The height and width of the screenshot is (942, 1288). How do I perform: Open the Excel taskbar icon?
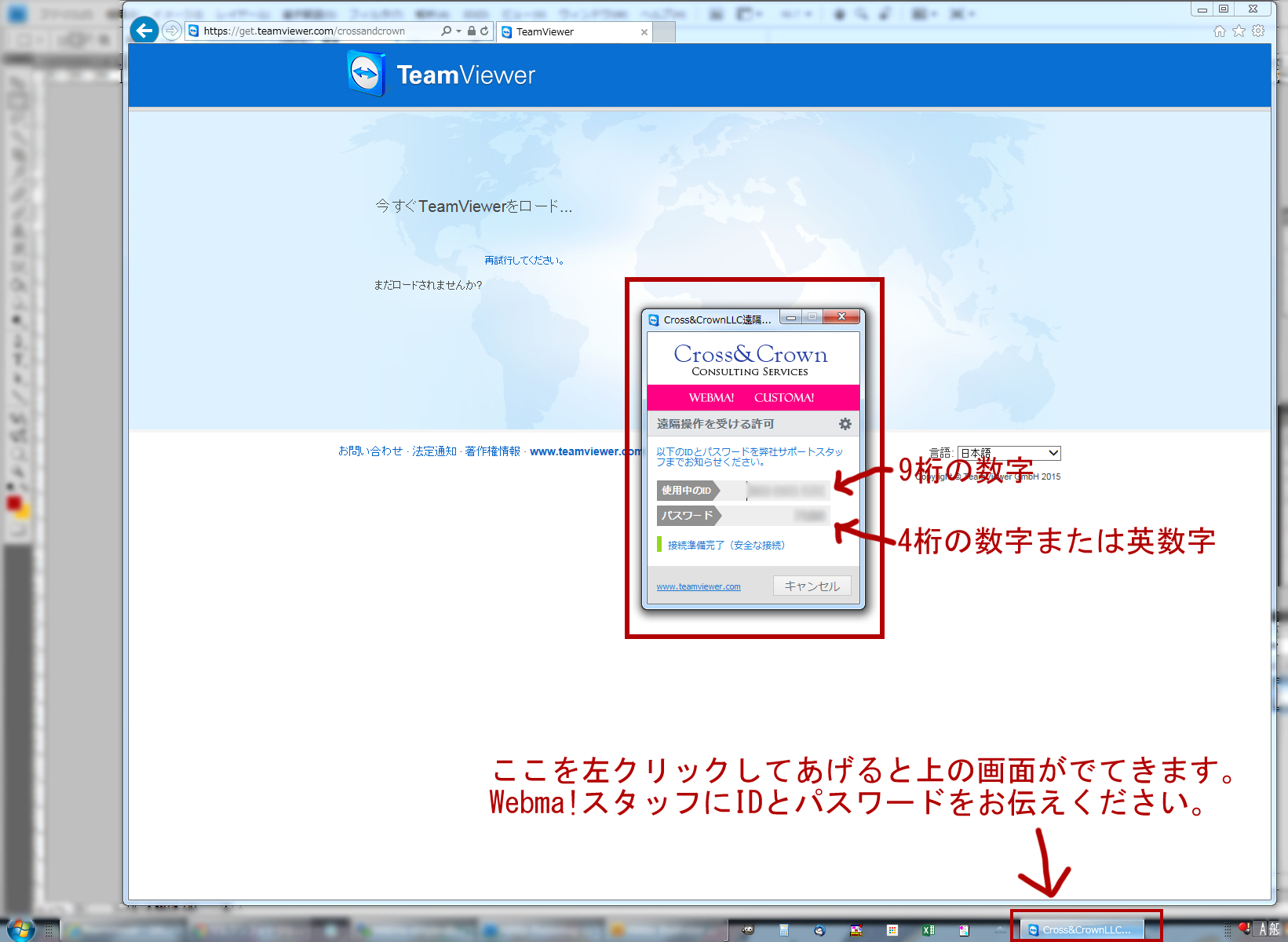pyautogui.click(x=928, y=930)
